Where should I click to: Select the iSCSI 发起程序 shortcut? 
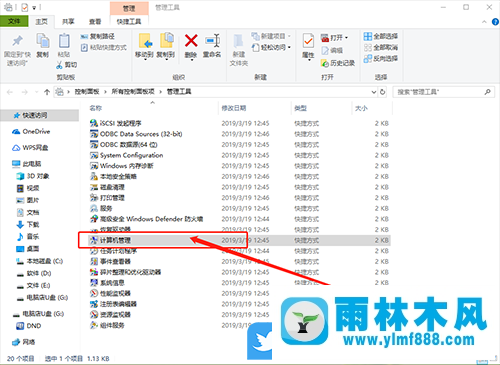pos(121,123)
